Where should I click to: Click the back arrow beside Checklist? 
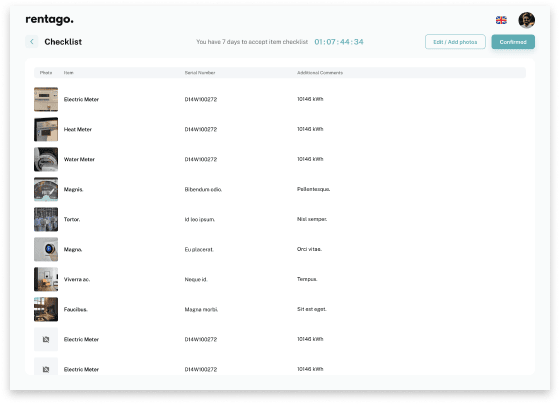point(32,42)
